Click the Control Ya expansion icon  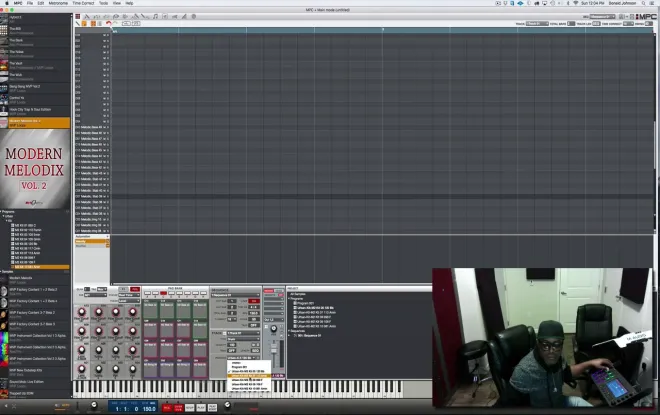pyautogui.click(x=4, y=100)
